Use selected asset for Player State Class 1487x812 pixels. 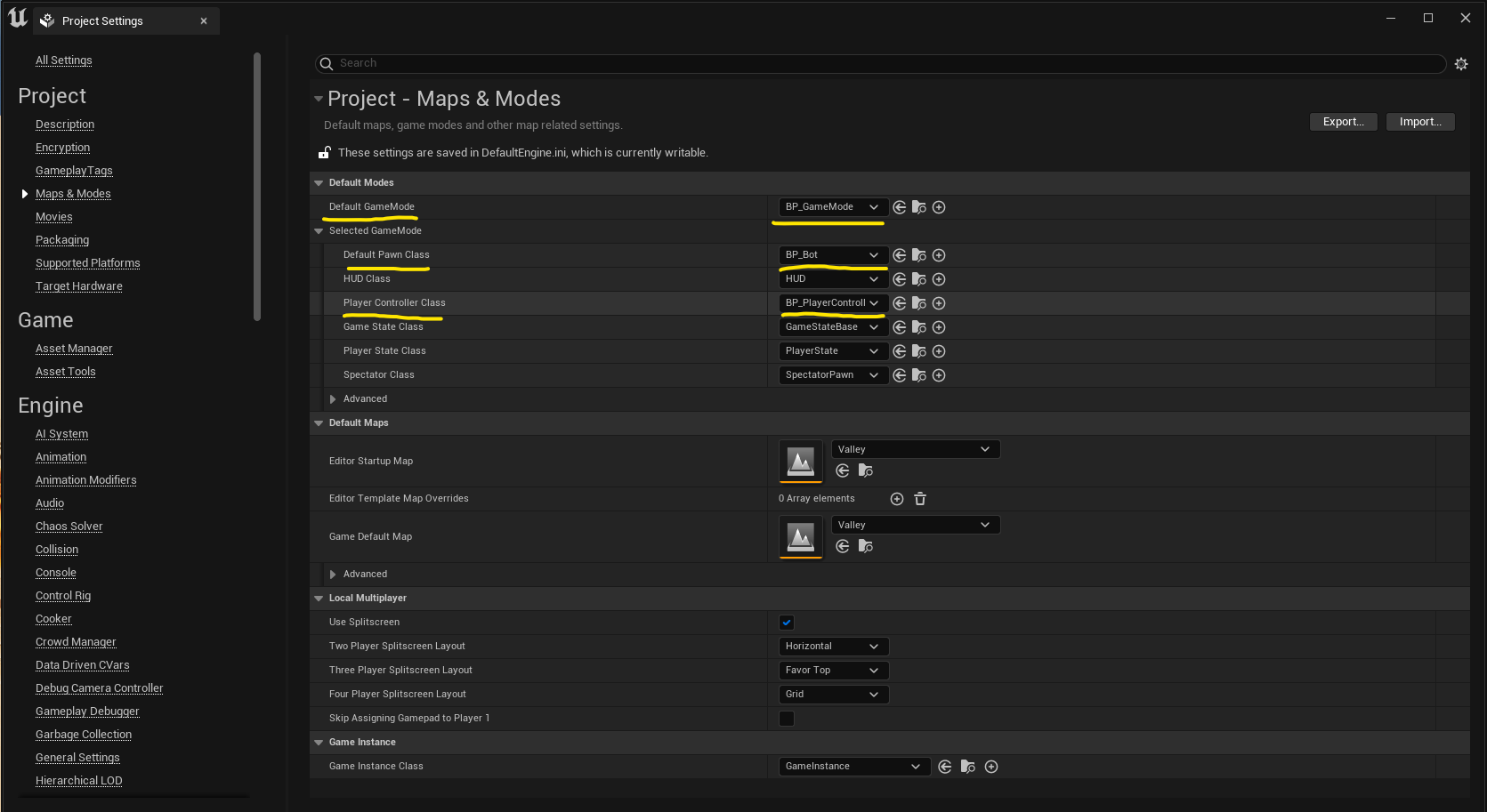pyautogui.click(x=900, y=351)
